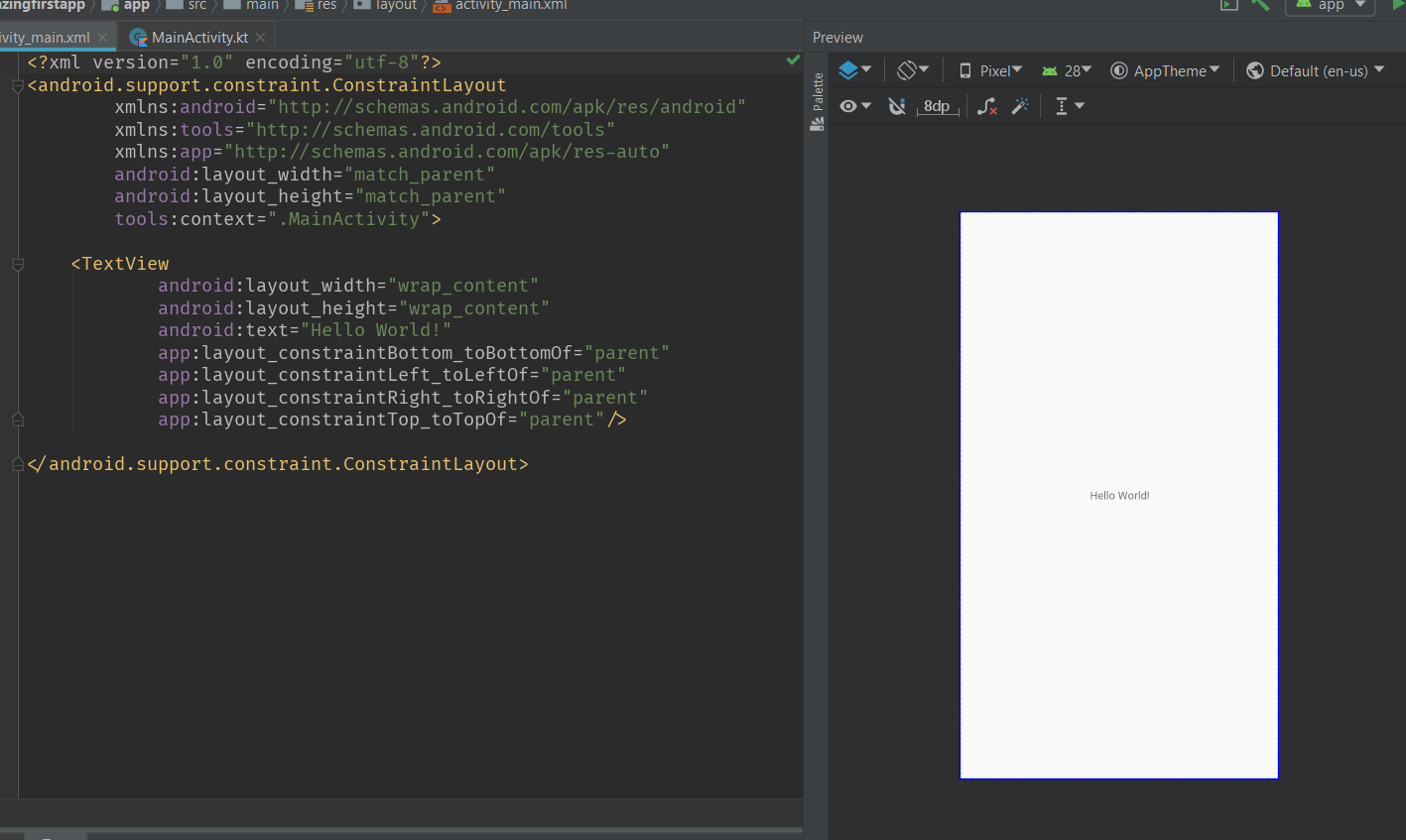Select the app run configuration dropdown
Image resolution: width=1406 pixels, height=840 pixels.
[1330, 5]
